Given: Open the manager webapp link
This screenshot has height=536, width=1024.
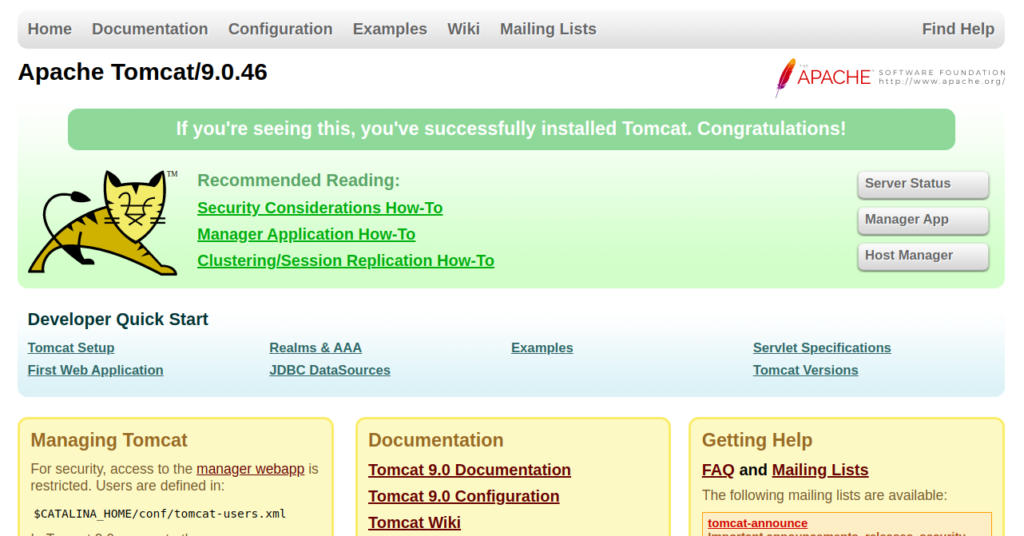Looking at the screenshot, I should click(250, 469).
